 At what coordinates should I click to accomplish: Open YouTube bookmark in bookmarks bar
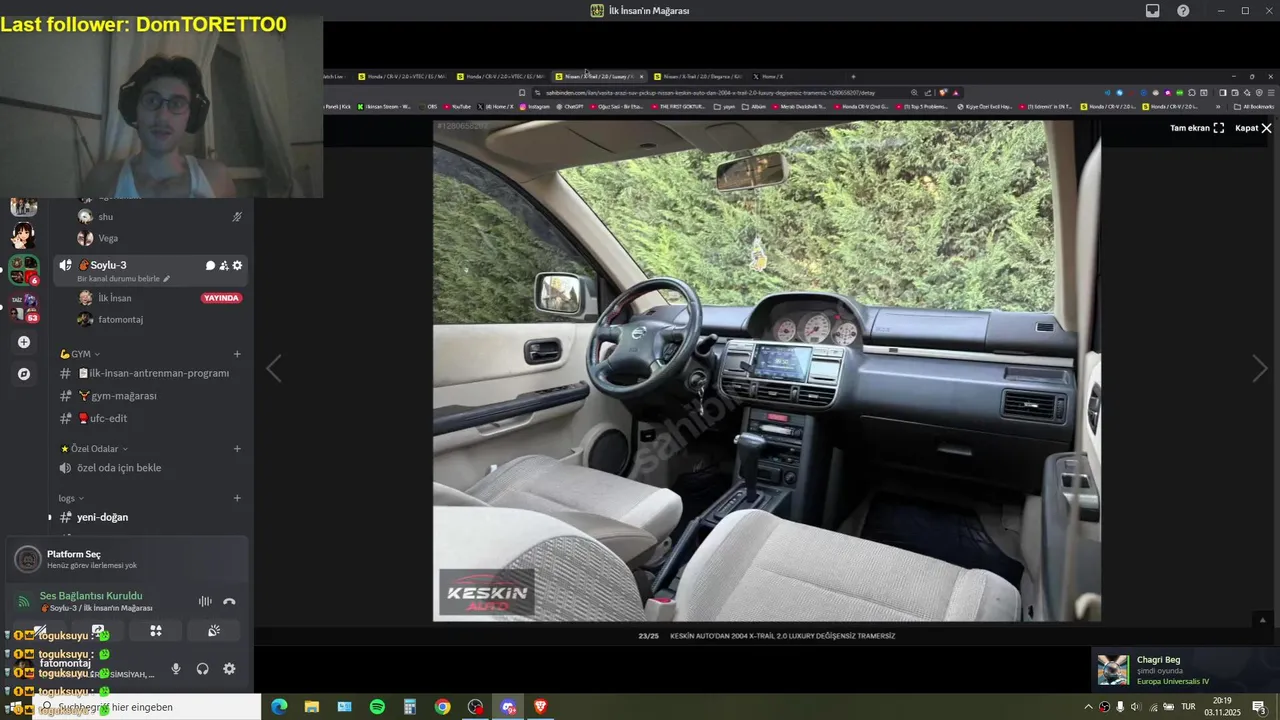pyautogui.click(x=456, y=106)
